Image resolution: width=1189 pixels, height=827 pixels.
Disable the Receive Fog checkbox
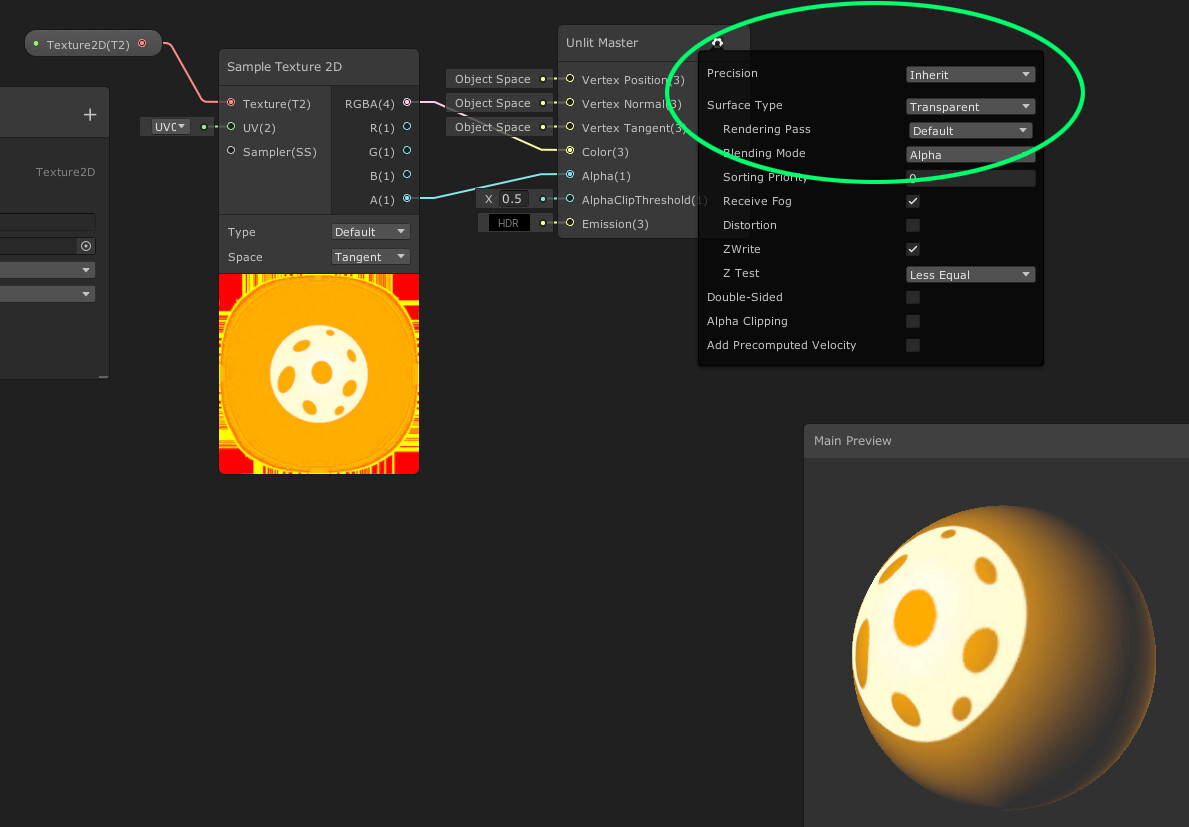pos(913,201)
